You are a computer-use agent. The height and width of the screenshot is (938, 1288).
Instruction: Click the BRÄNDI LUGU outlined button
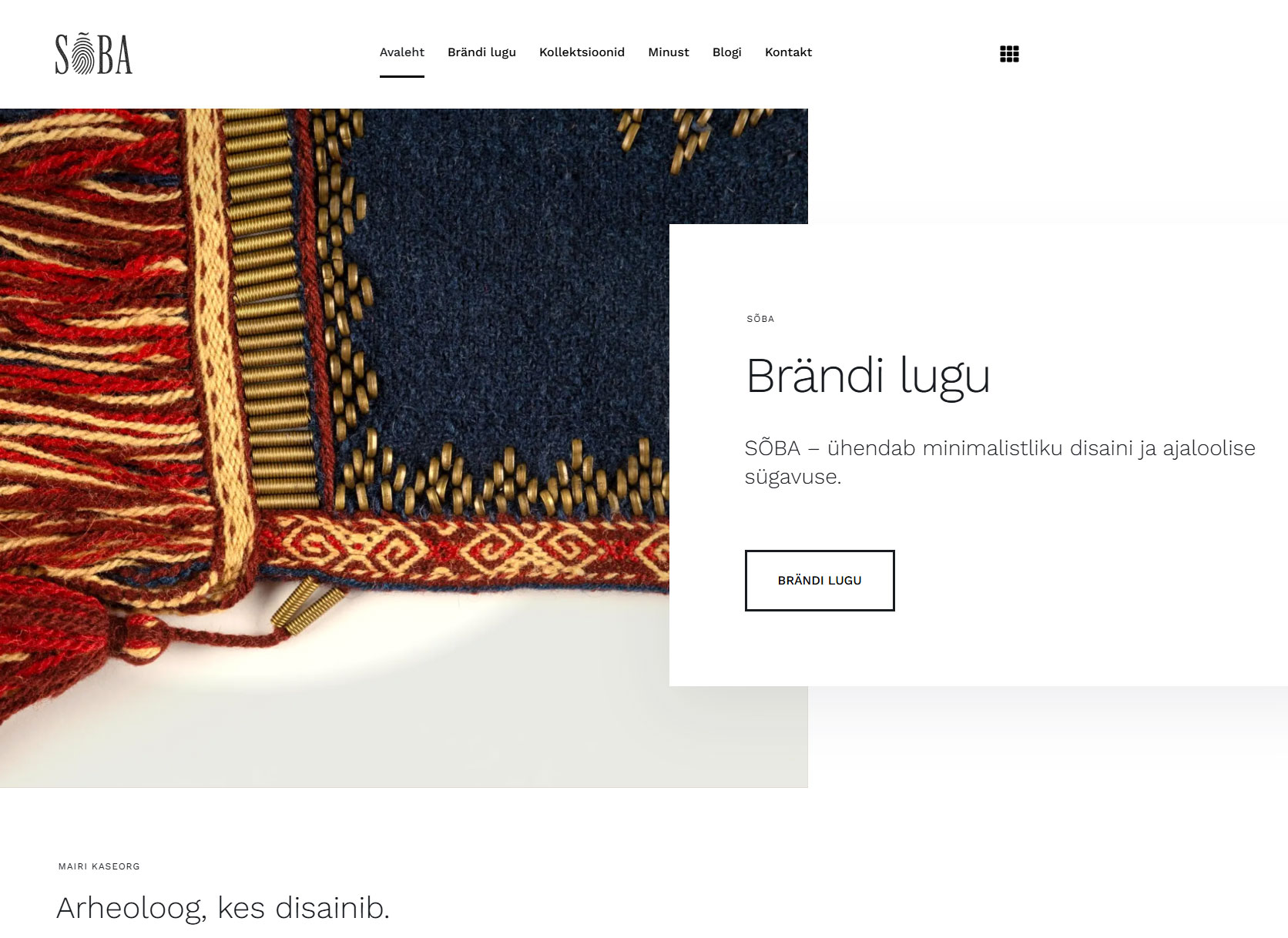tap(820, 581)
